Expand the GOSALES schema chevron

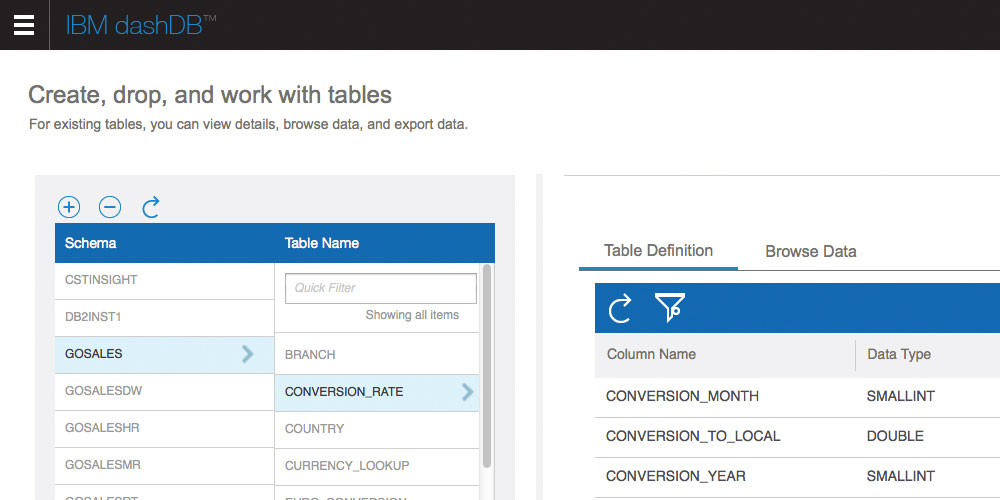247,354
